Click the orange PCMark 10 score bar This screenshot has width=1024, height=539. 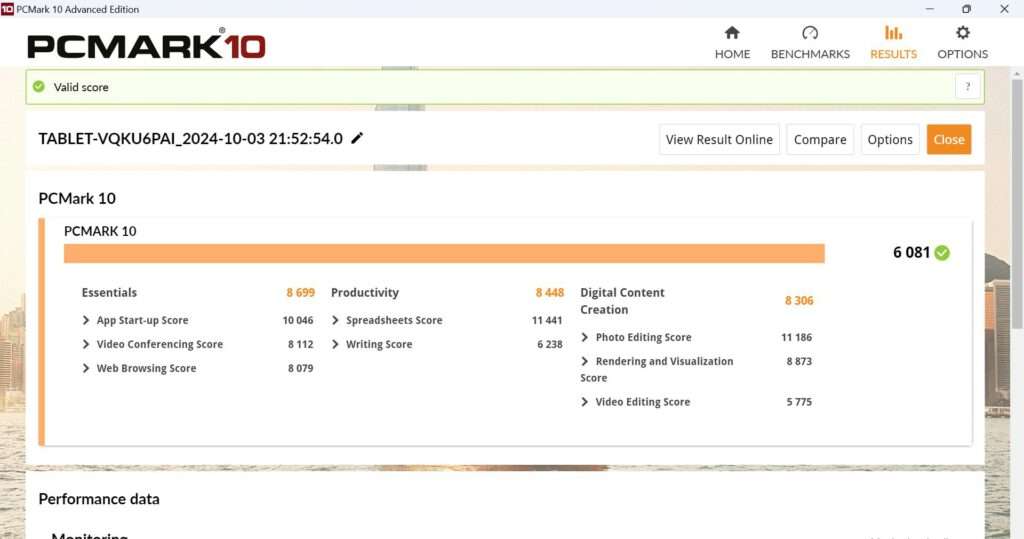[x=444, y=254]
